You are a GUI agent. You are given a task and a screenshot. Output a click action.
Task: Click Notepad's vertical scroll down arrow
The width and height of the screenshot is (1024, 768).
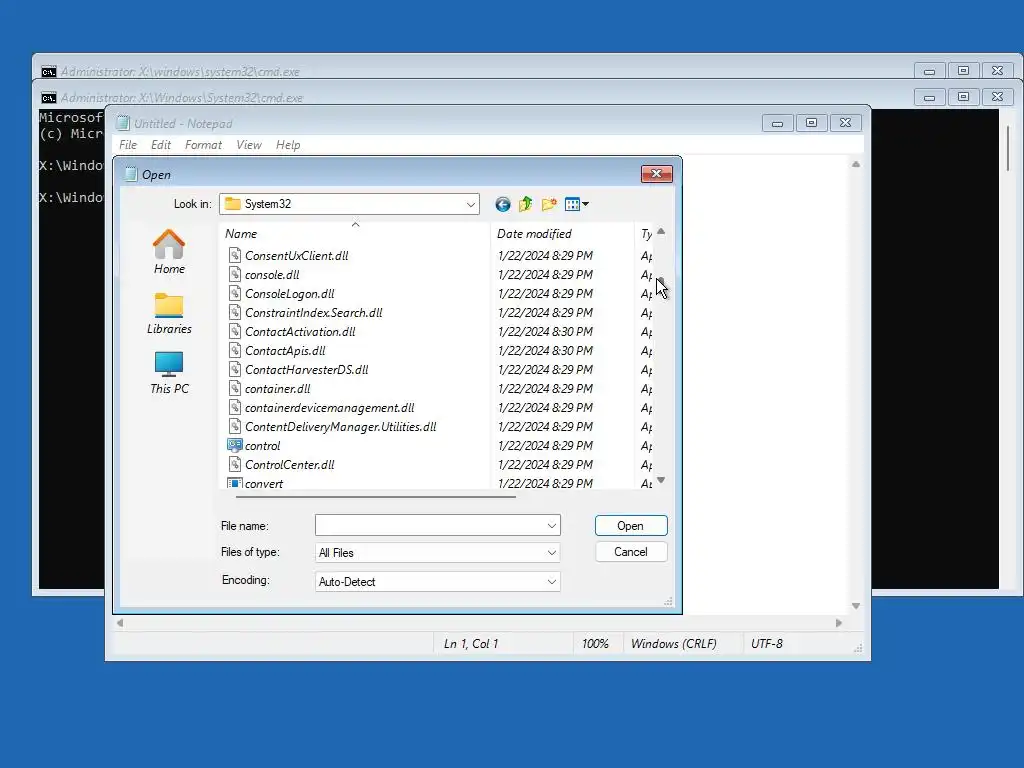pyautogui.click(x=856, y=606)
